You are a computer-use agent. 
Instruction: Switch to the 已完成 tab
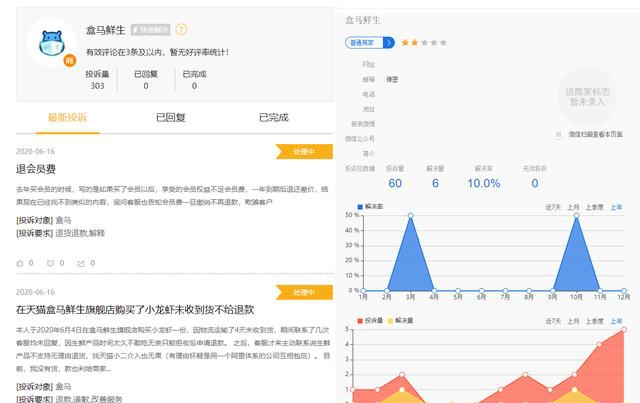(273, 117)
